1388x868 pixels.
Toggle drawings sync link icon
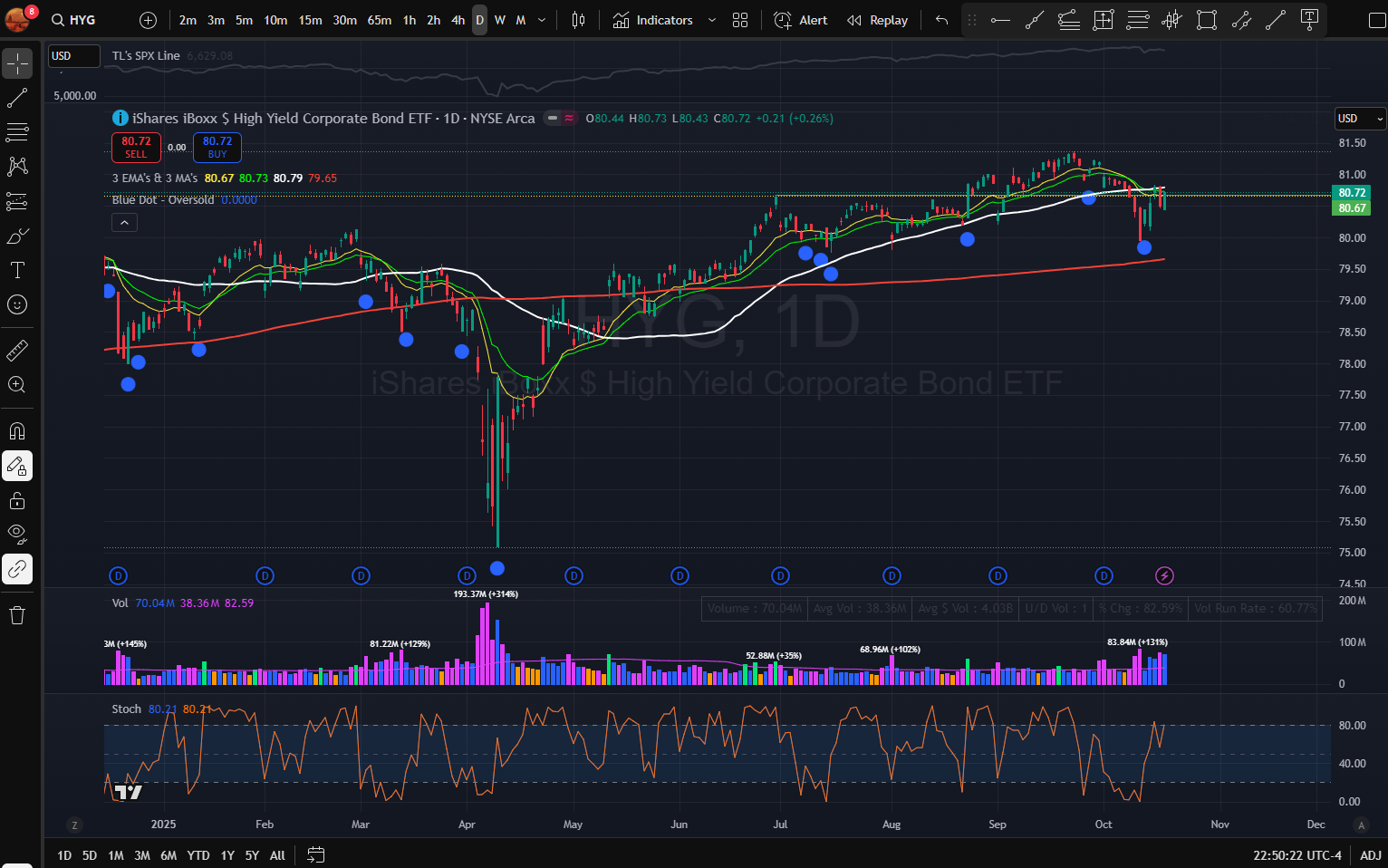tap(17, 569)
